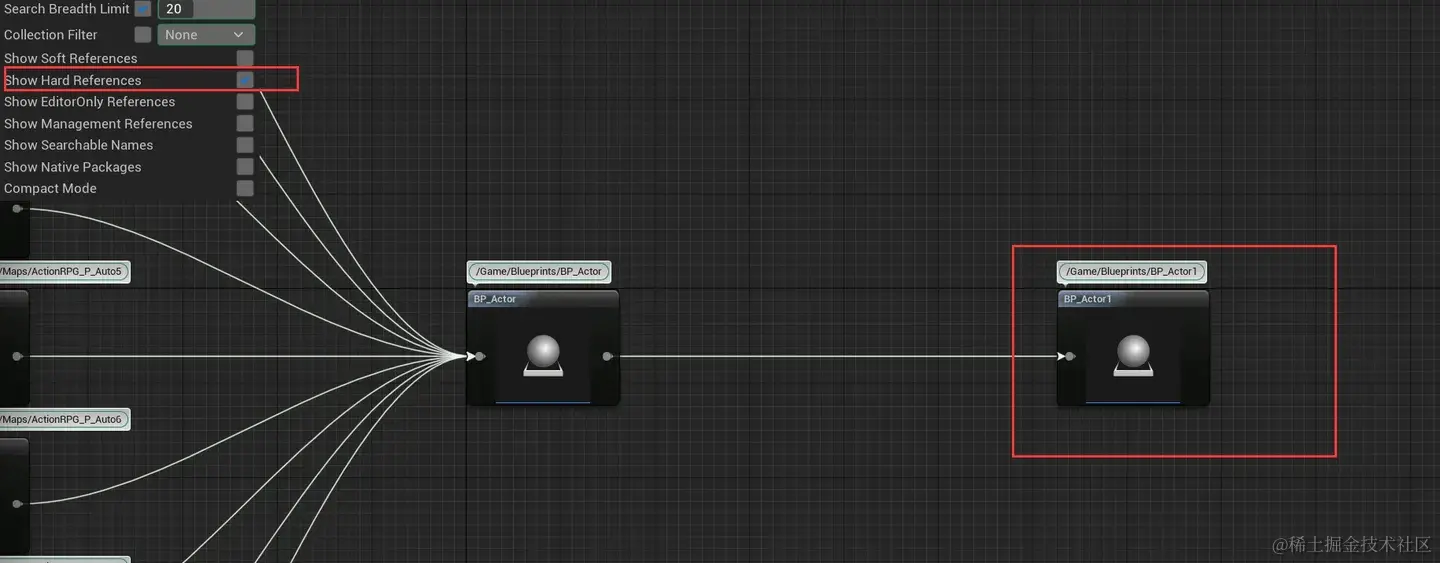The height and width of the screenshot is (563, 1440).
Task: Click the Collection Filter label
Action: (51, 35)
